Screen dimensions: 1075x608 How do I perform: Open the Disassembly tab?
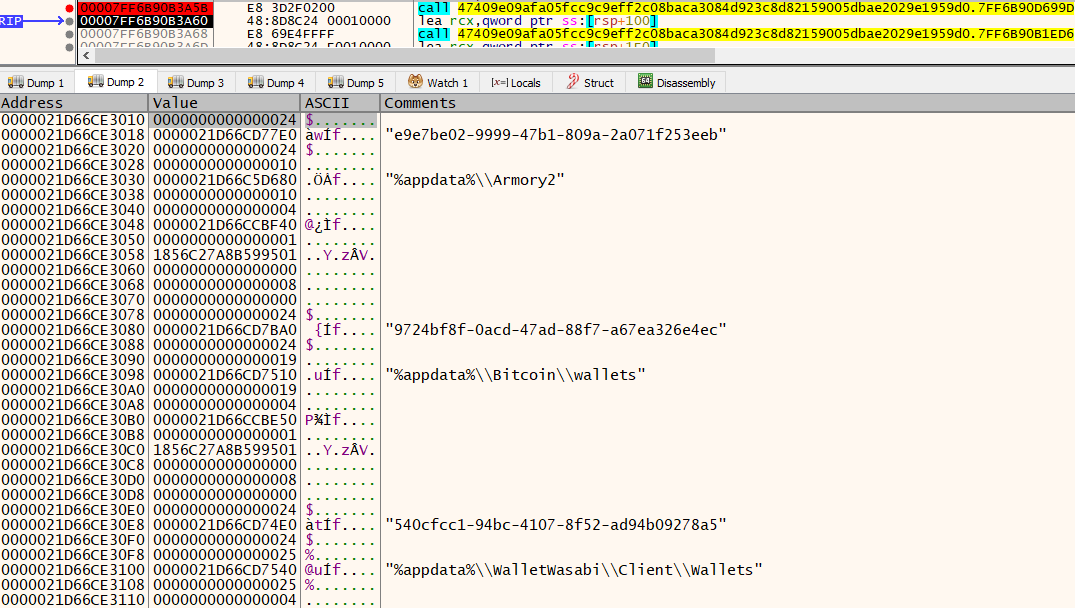(685, 83)
